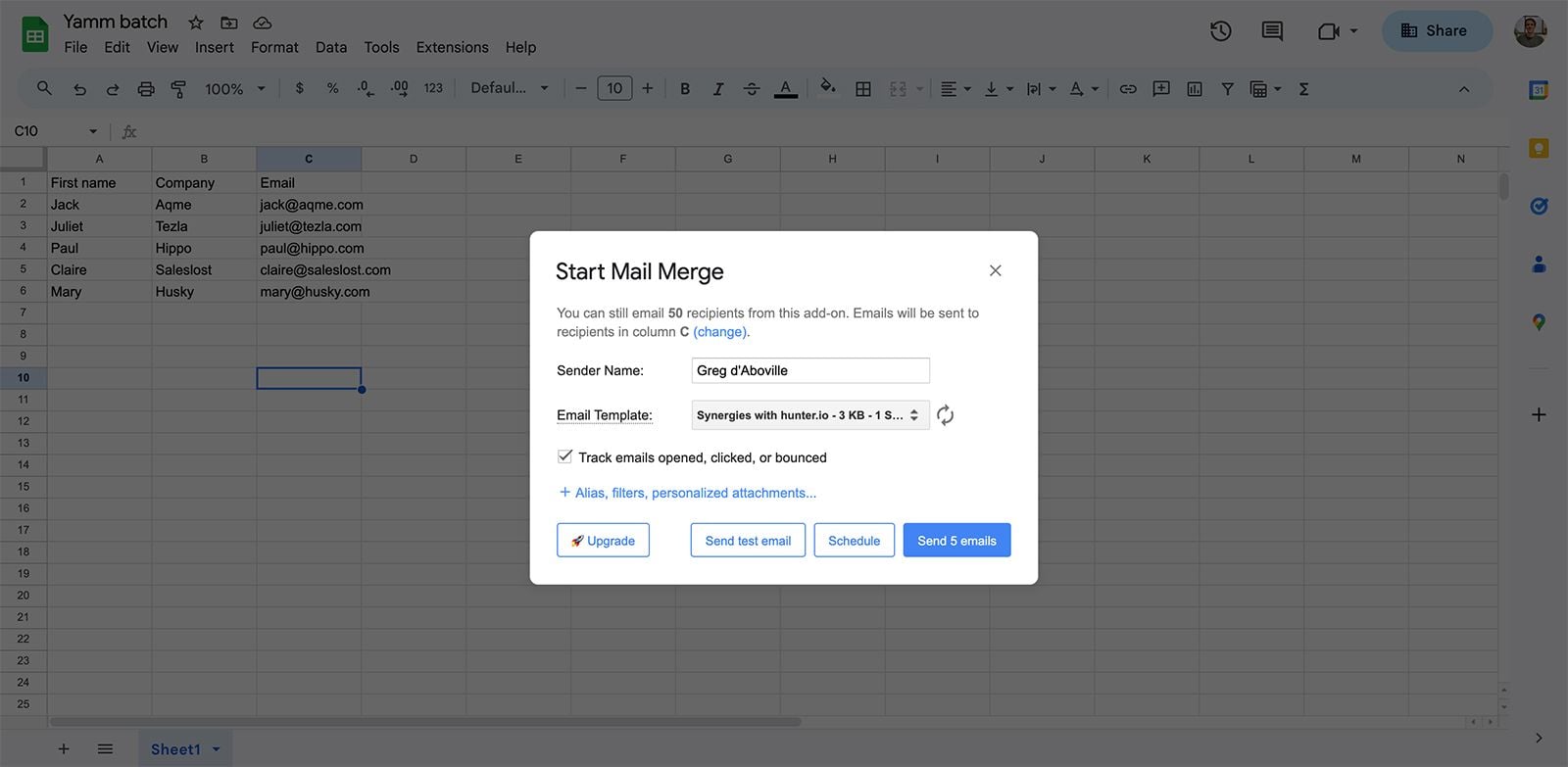Image resolution: width=1568 pixels, height=767 pixels.
Task: Click the refresh email templates icon
Action: point(945,415)
